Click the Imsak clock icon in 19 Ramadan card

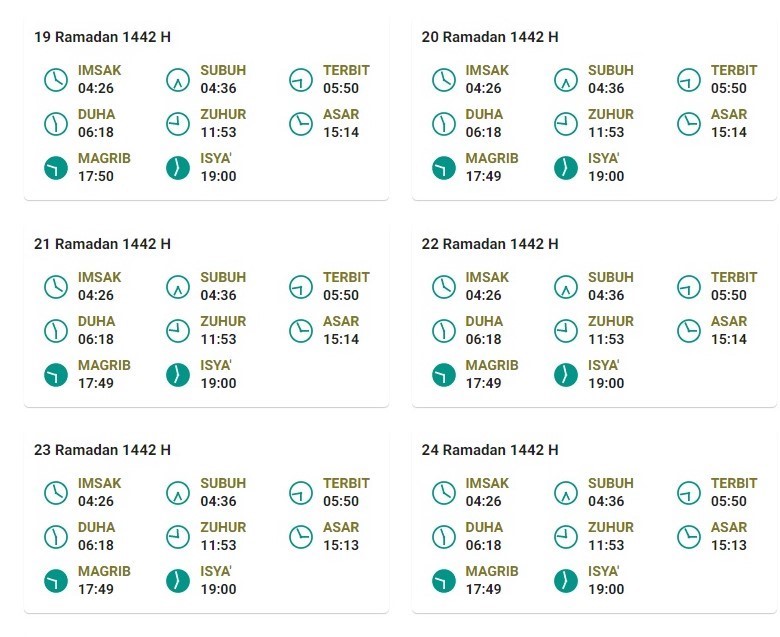56,79
